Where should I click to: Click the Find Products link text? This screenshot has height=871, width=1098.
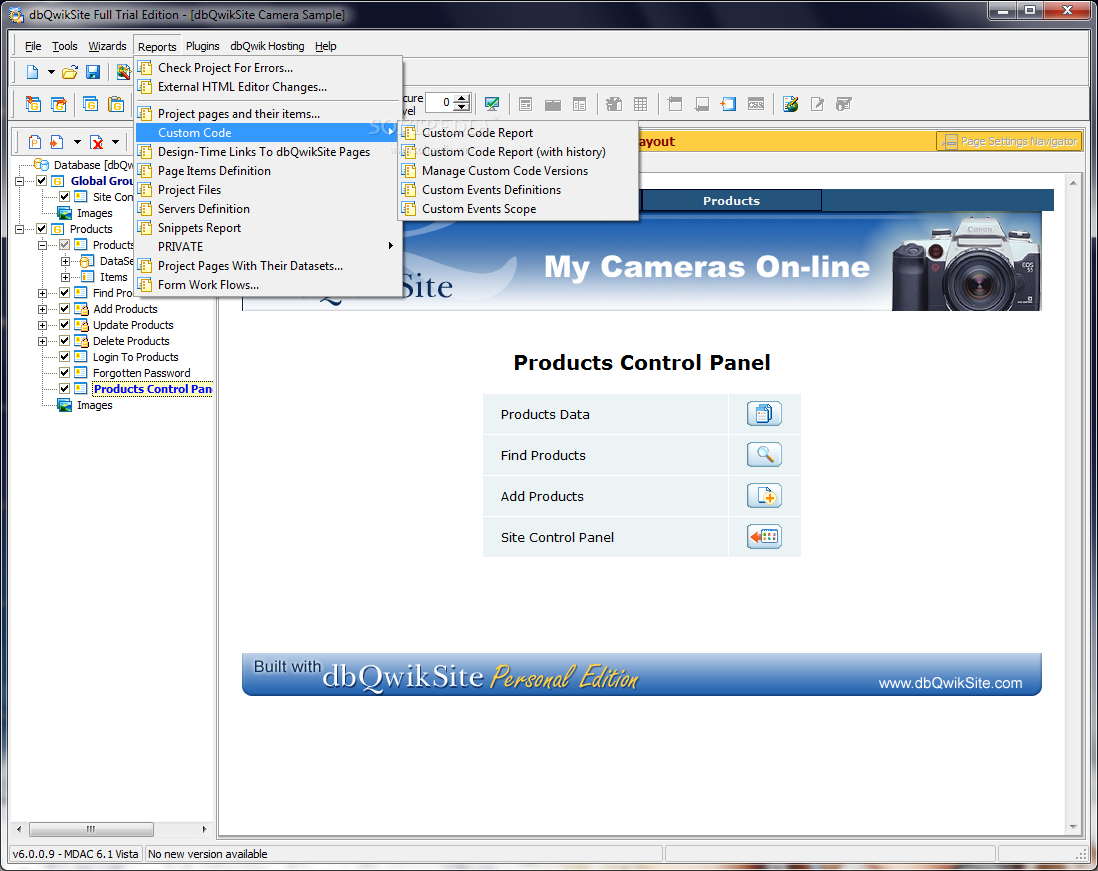[x=543, y=455]
